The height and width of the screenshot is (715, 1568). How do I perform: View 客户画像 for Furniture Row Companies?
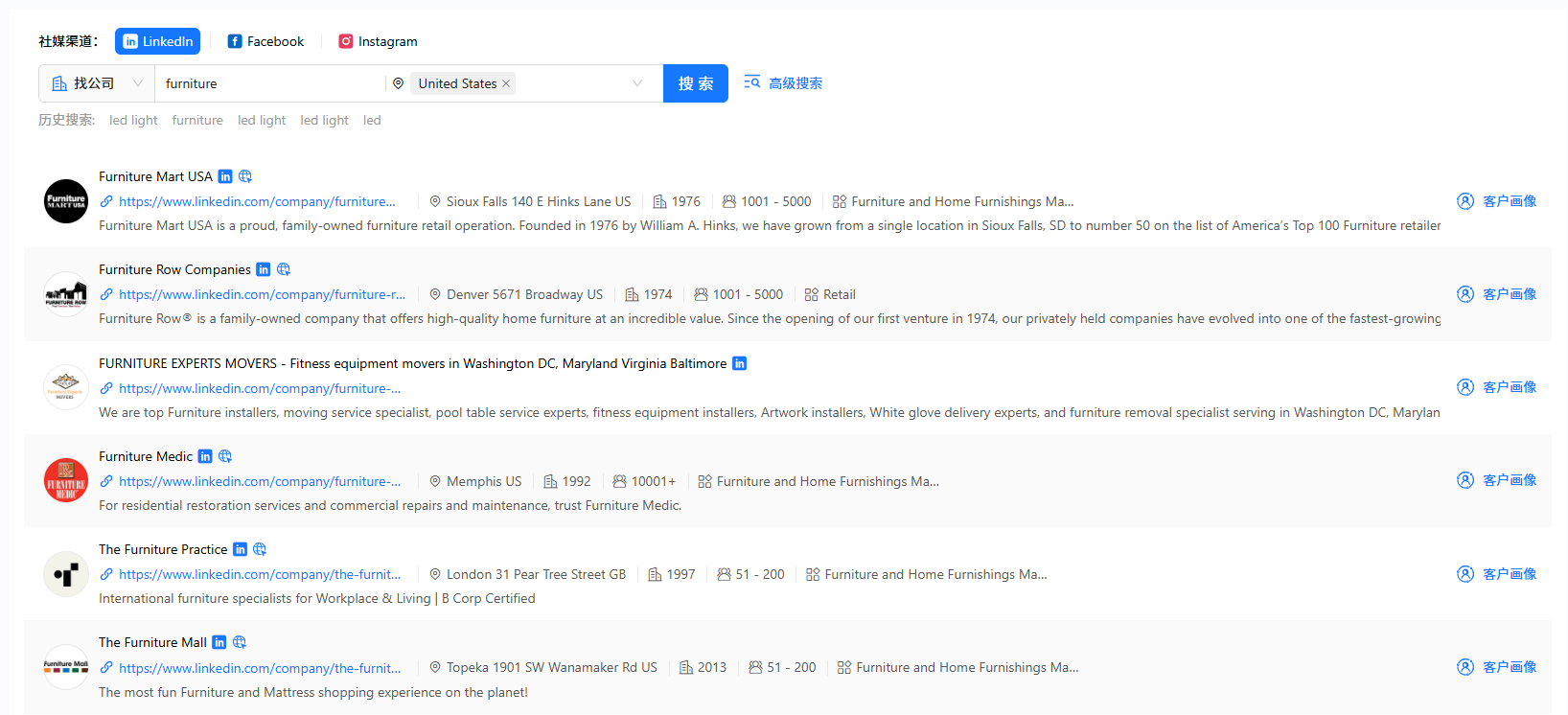point(1497,294)
